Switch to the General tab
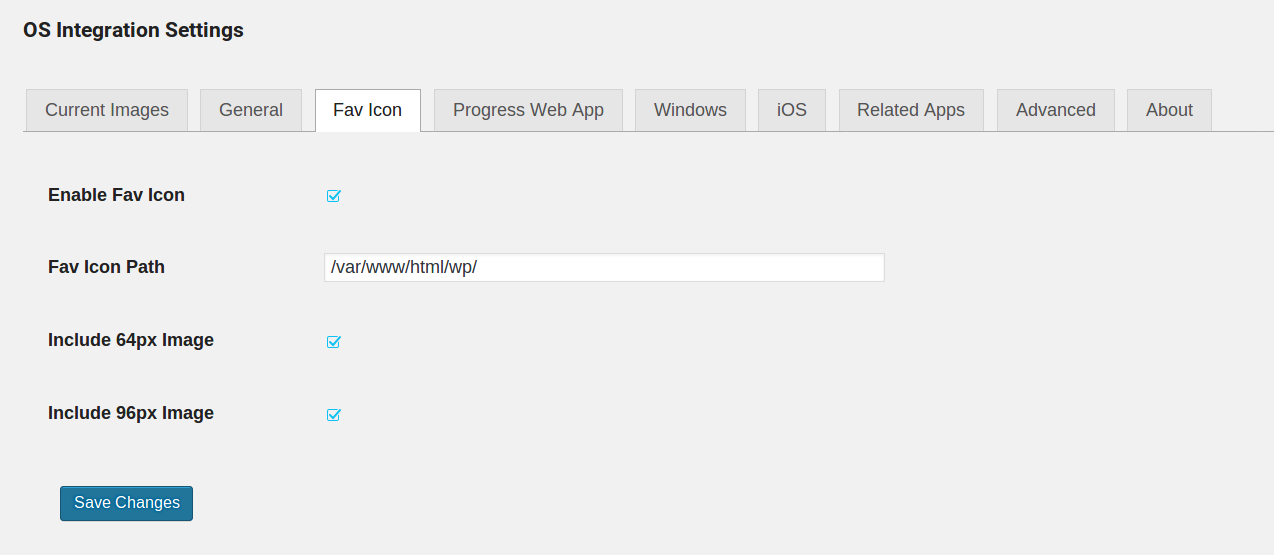 tap(251, 110)
